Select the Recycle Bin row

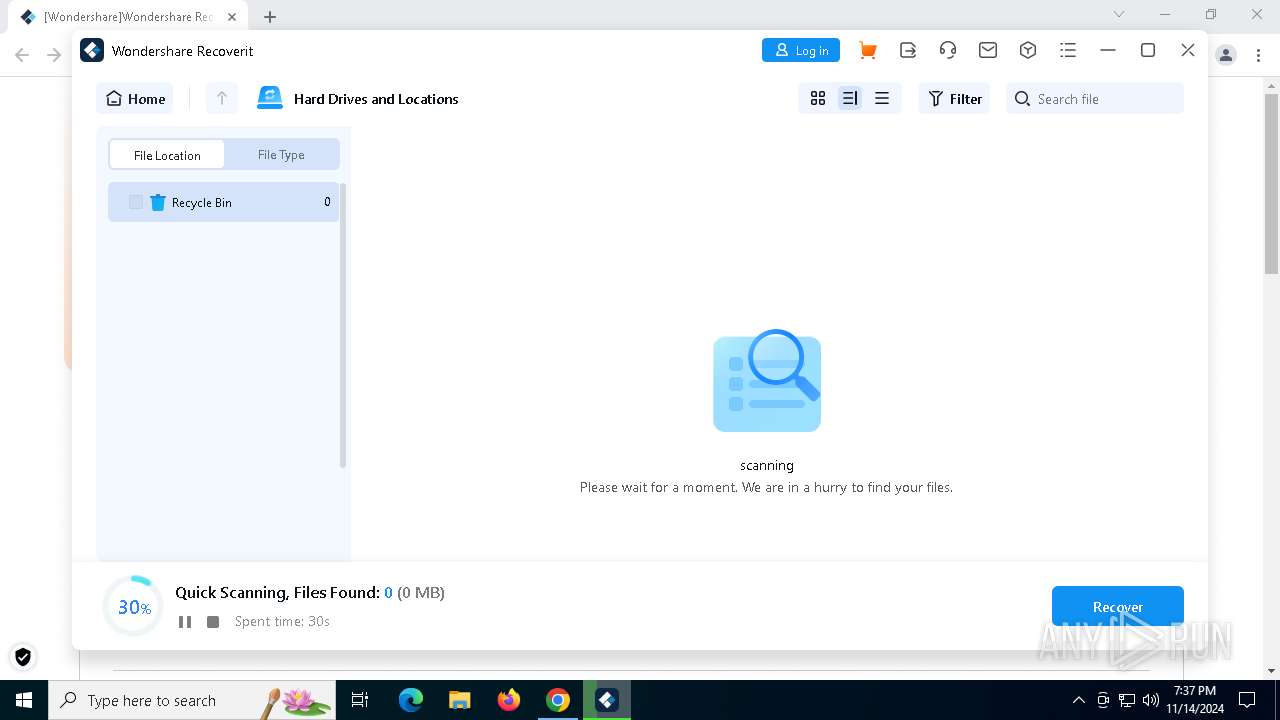pos(223,202)
